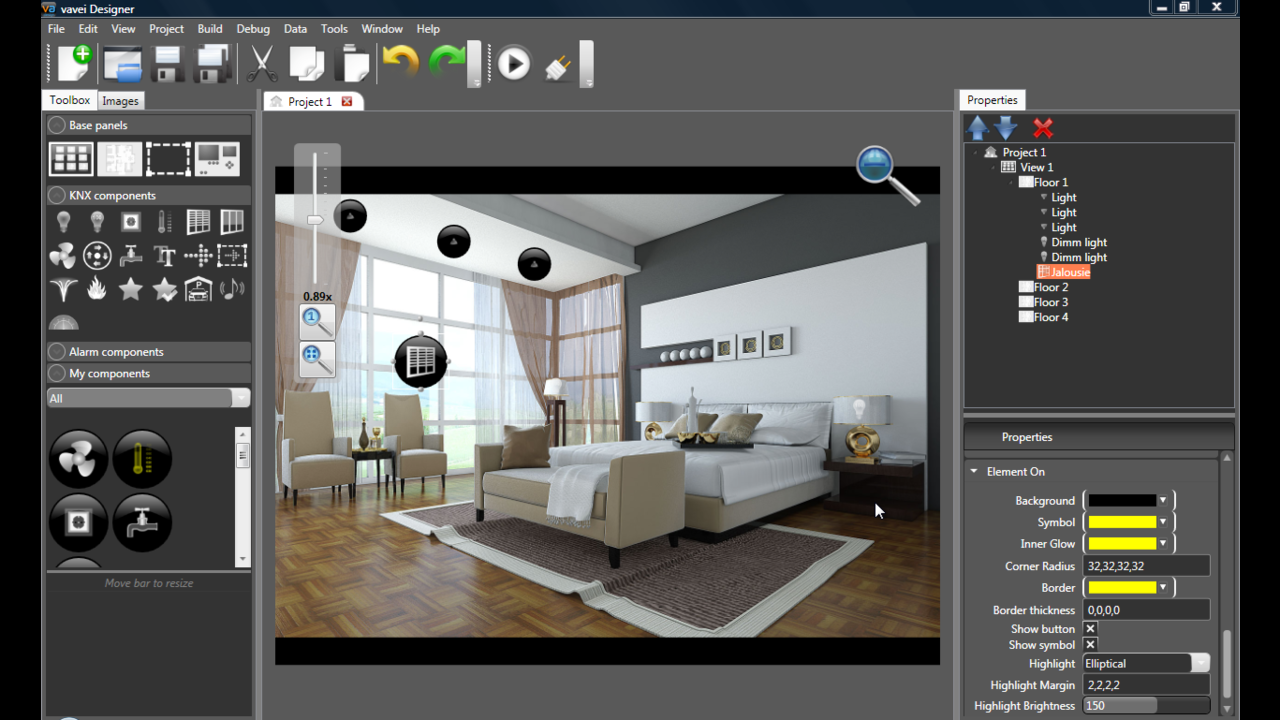Expand the Alarm components section
Image resolution: width=1280 pixels, height=720 pixels.
click(57, 352)
